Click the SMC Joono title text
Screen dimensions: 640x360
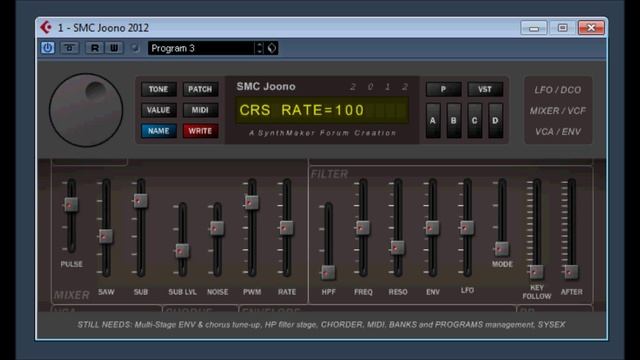[266, 87]
